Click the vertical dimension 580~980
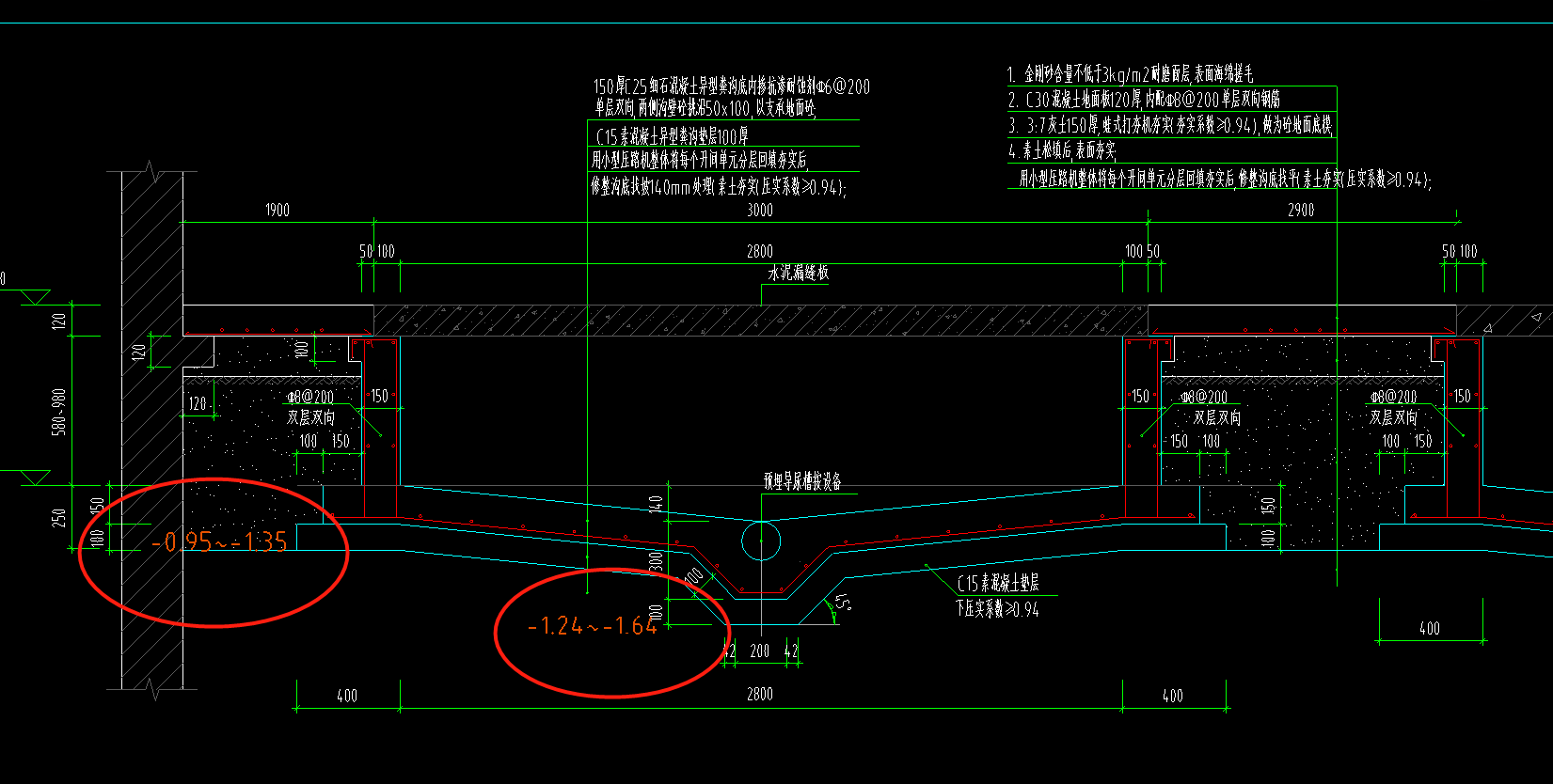This screenshot has width=1553, height=784. (59, 412)
